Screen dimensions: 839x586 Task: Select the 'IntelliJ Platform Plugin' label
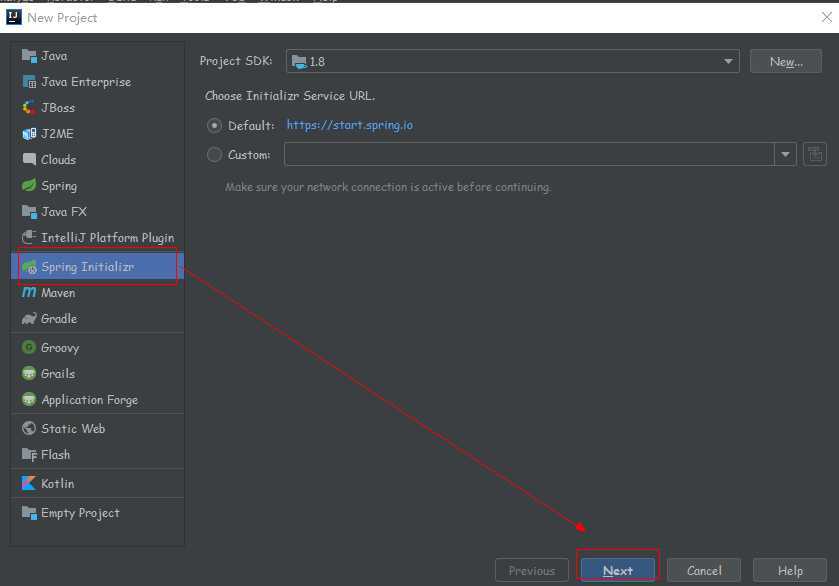click(108, 238)
